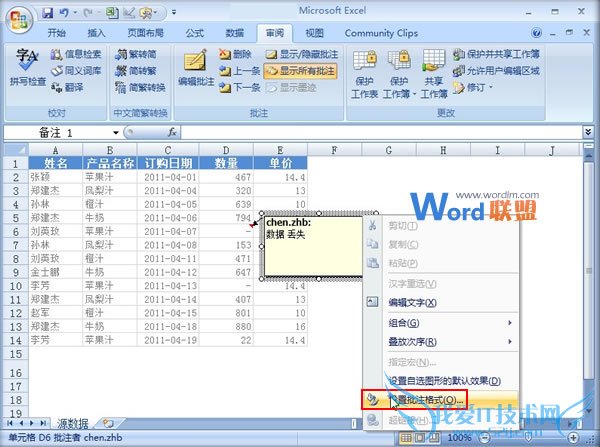Convert traditional to simplified (繁转简)

[x=136, y=54]
